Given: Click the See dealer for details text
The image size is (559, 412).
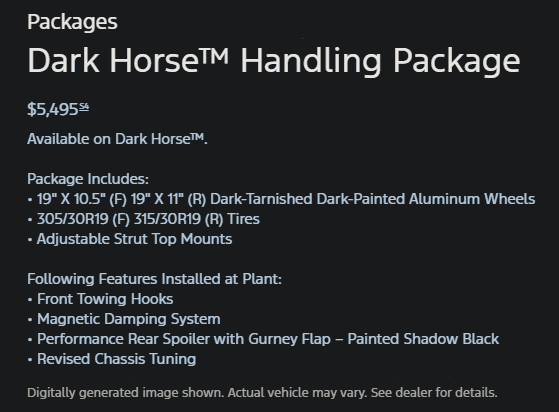Looking at the screenshot, I should 434,392.
